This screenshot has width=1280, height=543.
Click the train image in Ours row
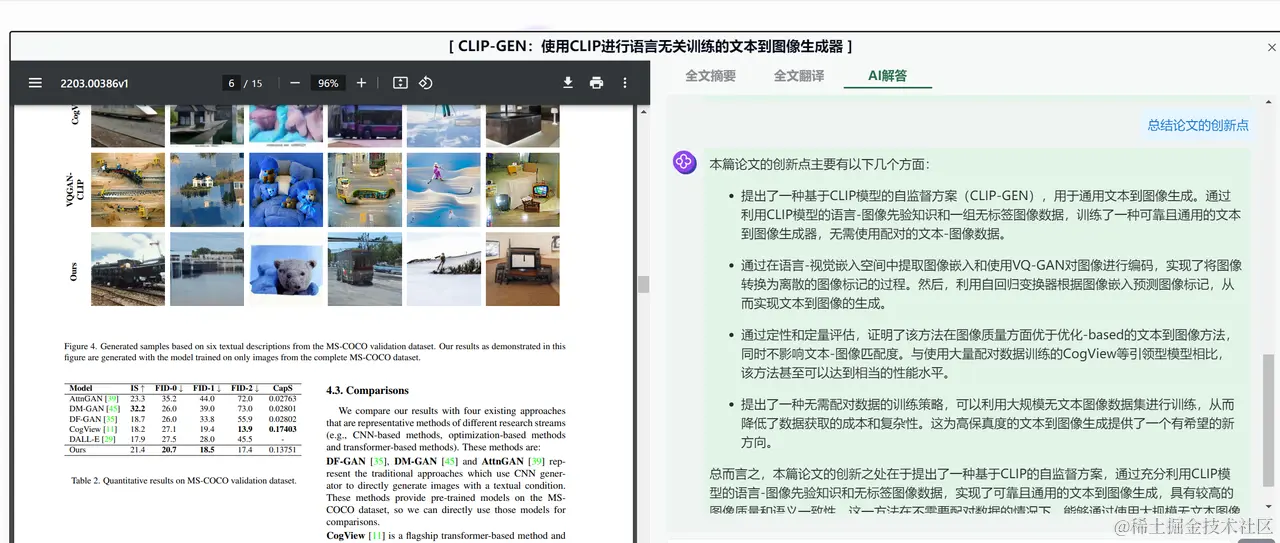128,269
